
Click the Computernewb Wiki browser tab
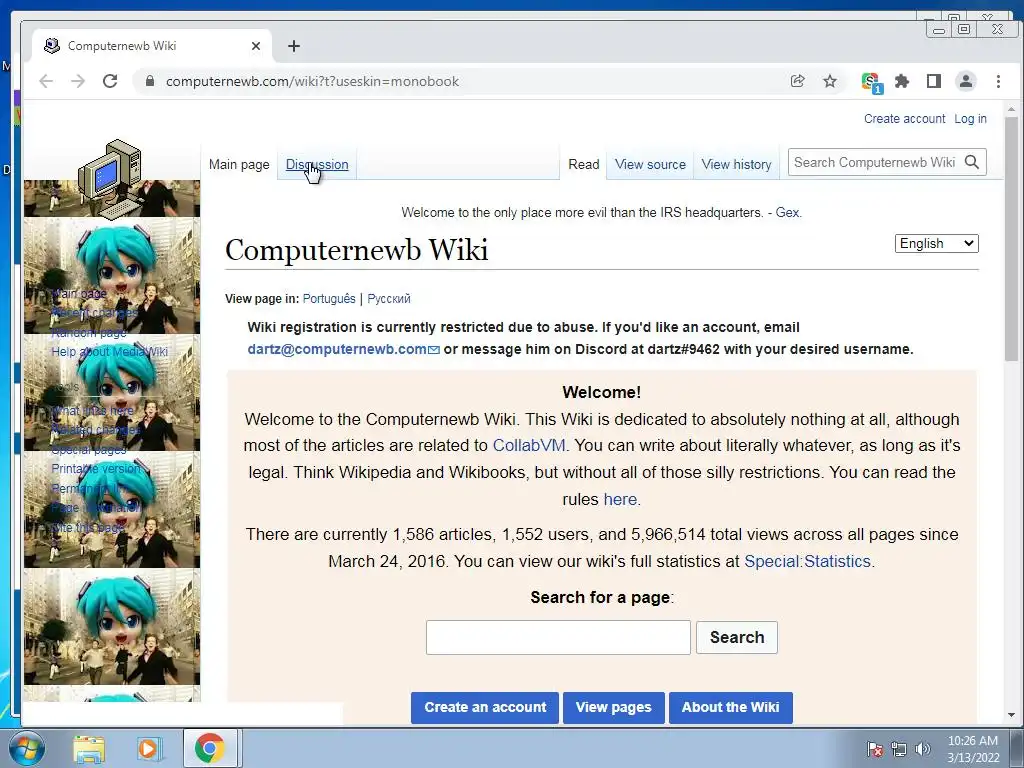pos(152,46)
